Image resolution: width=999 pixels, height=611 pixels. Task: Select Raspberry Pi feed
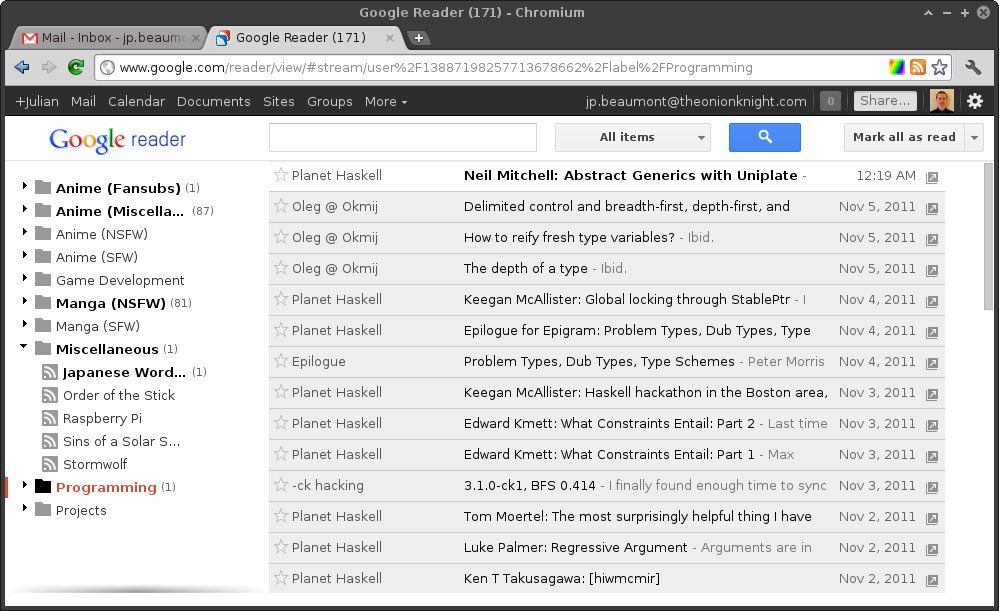click(102, 419)
